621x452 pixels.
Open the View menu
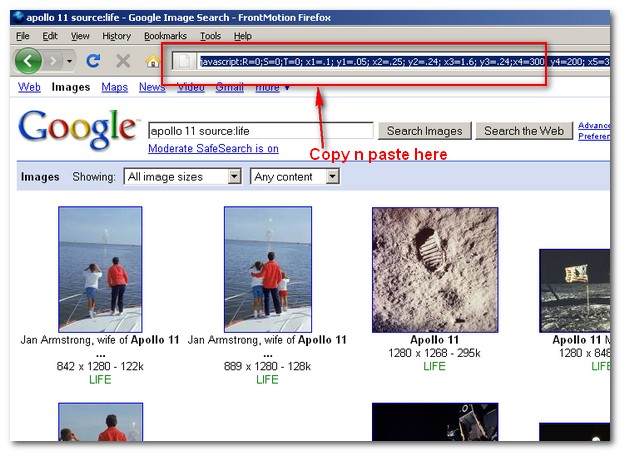coord(80,36)
